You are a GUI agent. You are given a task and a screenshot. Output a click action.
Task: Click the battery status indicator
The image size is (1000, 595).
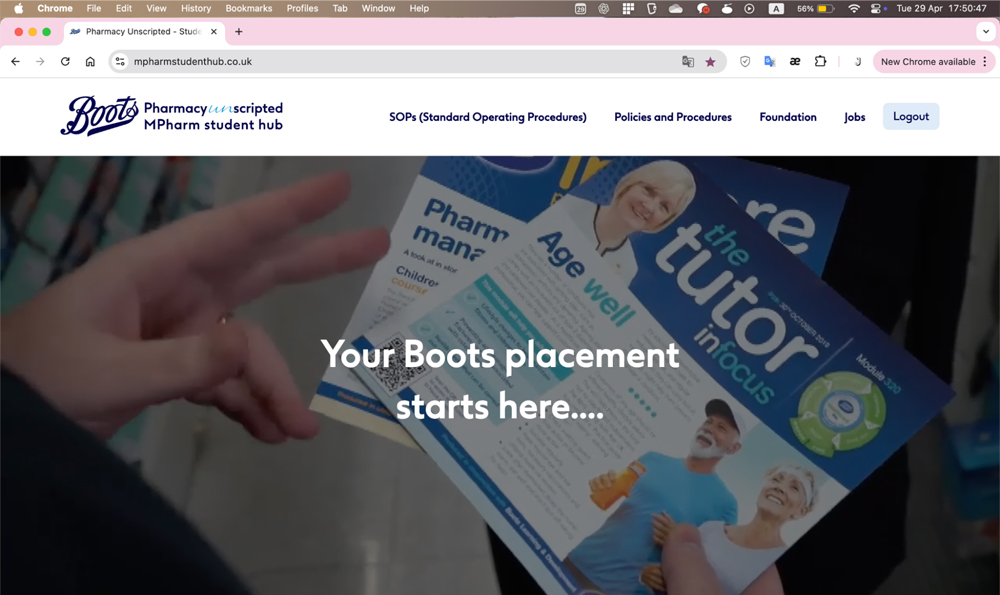816,8
